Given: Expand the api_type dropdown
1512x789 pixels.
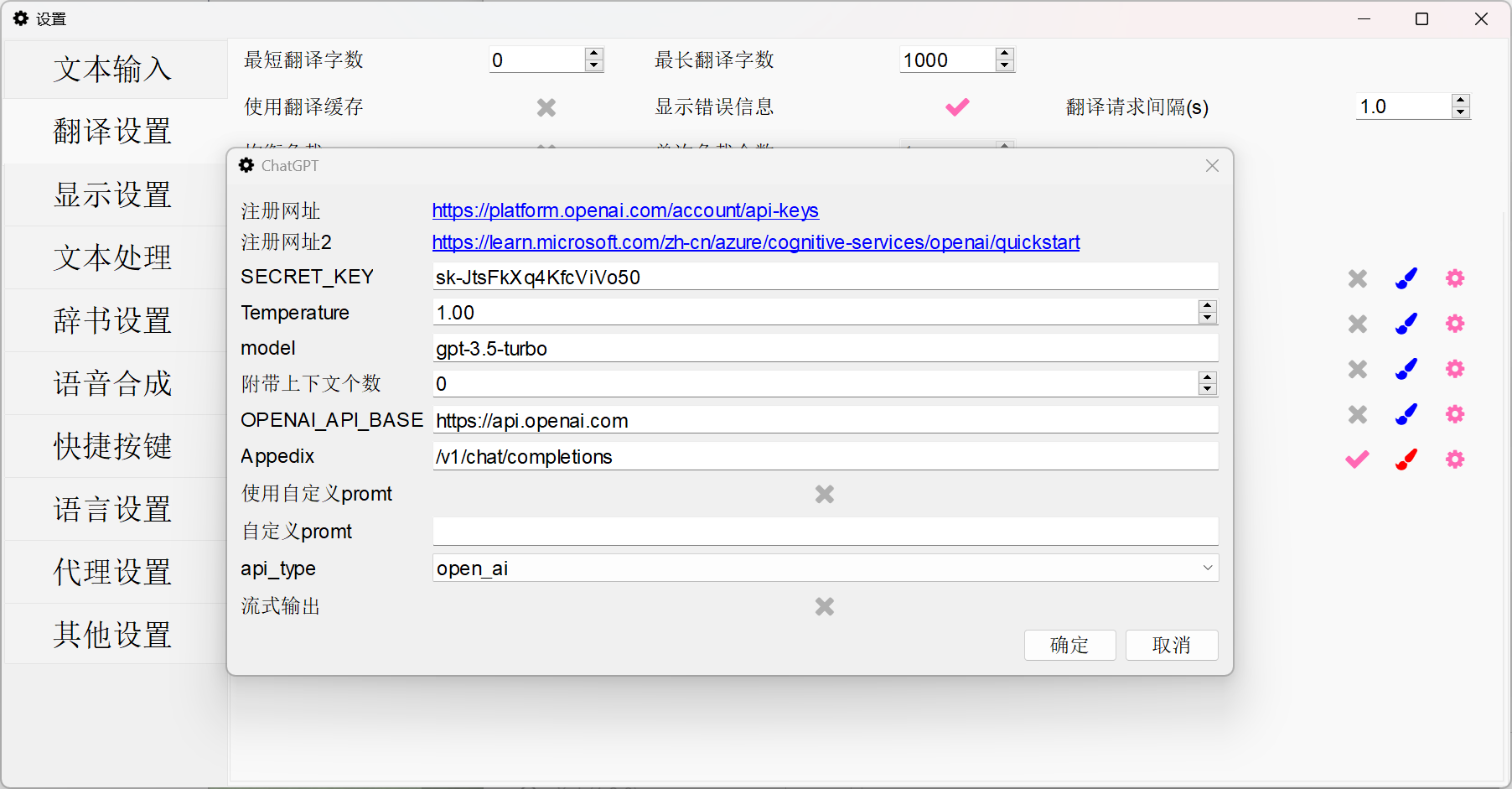Looking at the screenshot, I should pyautogui.click(x=1207, y=568).
